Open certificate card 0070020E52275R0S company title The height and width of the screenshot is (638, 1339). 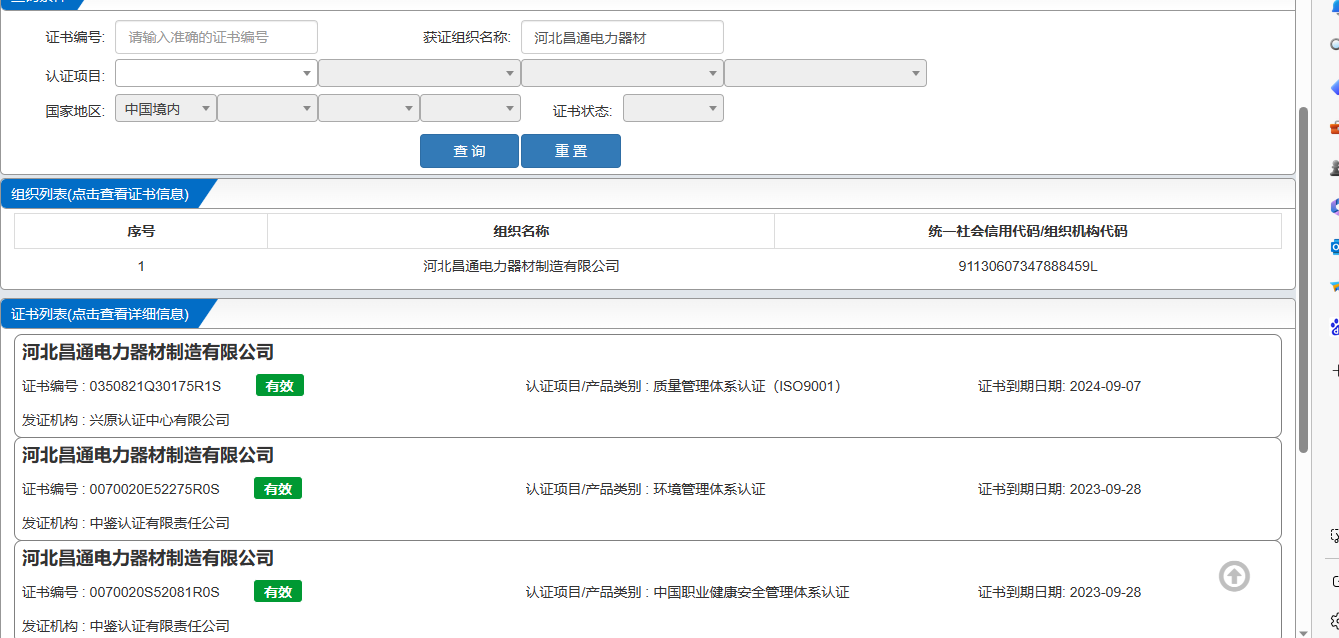[x=148, y=455]
